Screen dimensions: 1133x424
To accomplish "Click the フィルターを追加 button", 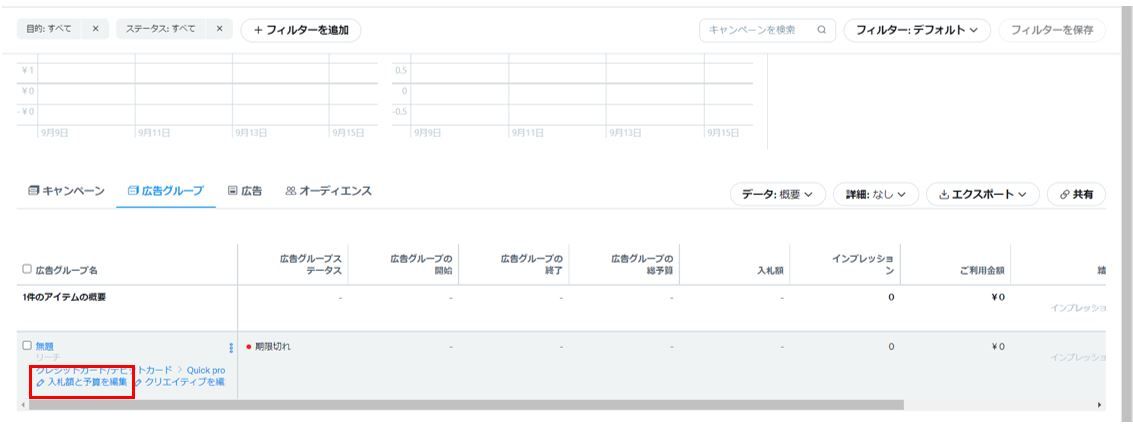I will (301, 30).
